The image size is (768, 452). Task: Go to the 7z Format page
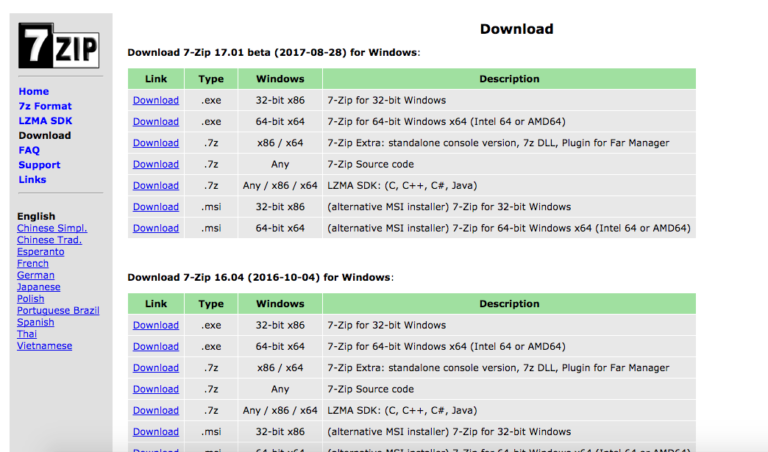[45, 106]
